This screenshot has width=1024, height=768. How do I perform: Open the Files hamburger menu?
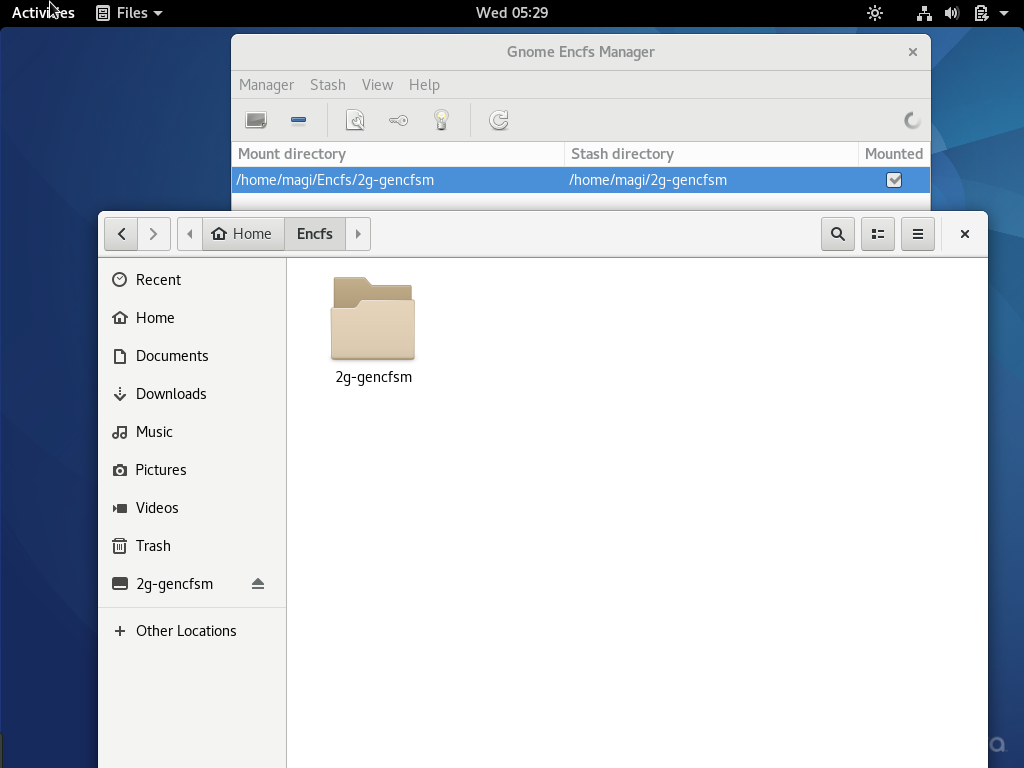918,234
